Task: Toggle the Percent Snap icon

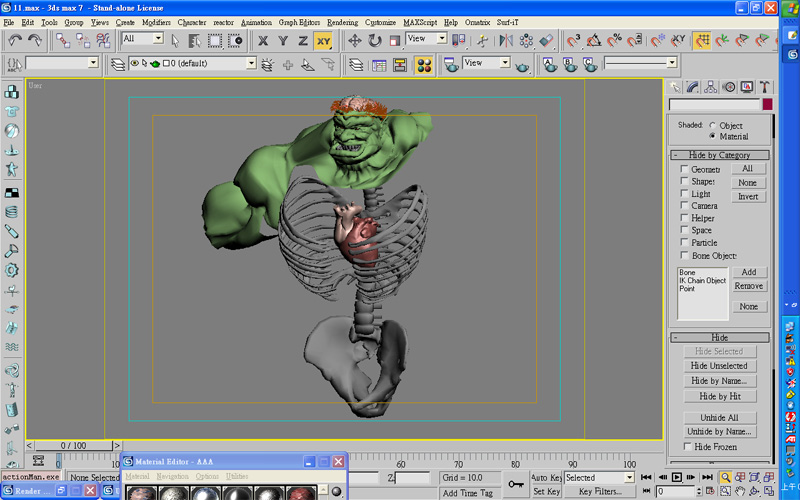Action: coord(614,40)
